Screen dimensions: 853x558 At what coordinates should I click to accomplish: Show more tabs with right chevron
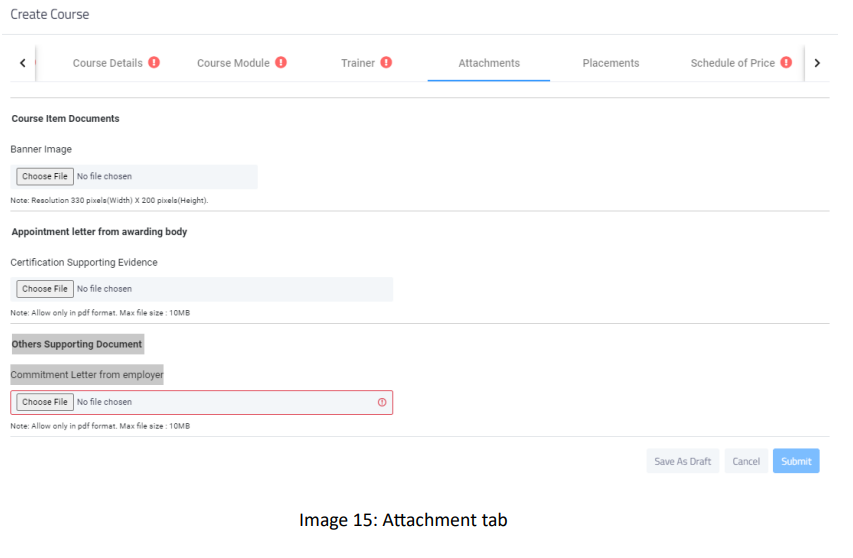tap(817, 63)
